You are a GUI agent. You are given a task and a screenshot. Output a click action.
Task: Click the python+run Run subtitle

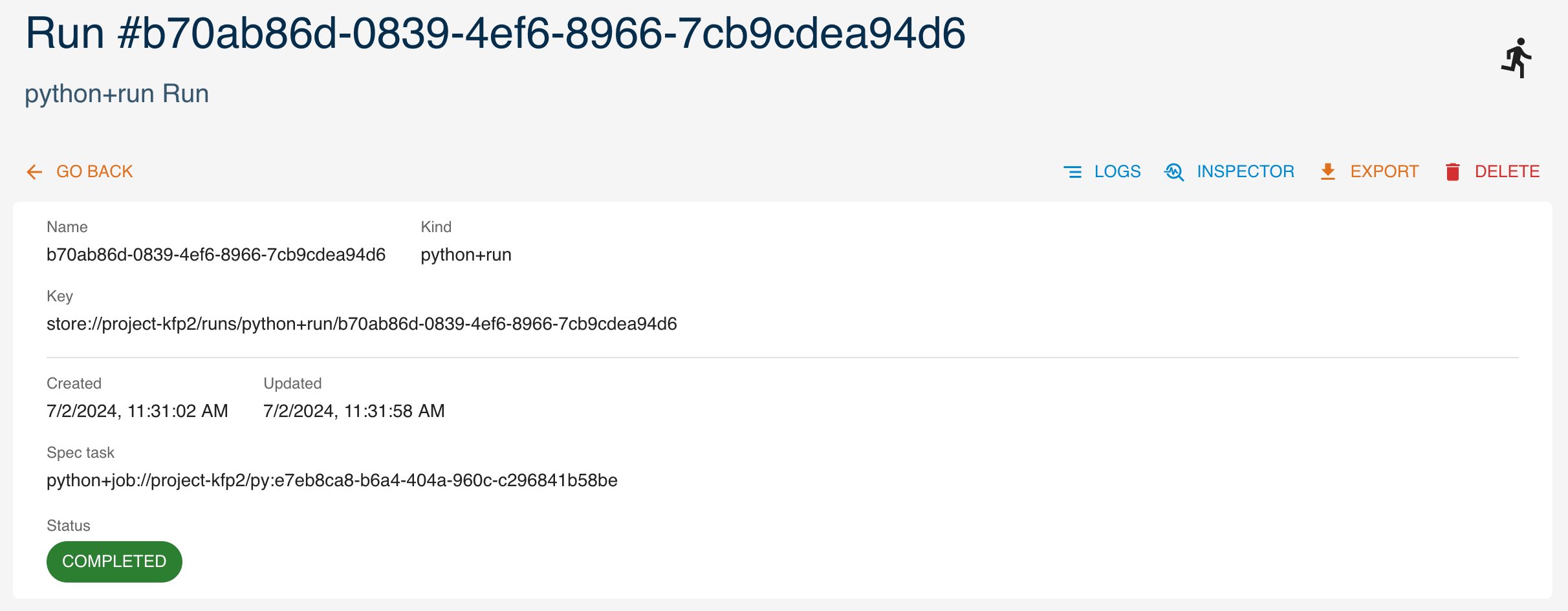(116, 94)
